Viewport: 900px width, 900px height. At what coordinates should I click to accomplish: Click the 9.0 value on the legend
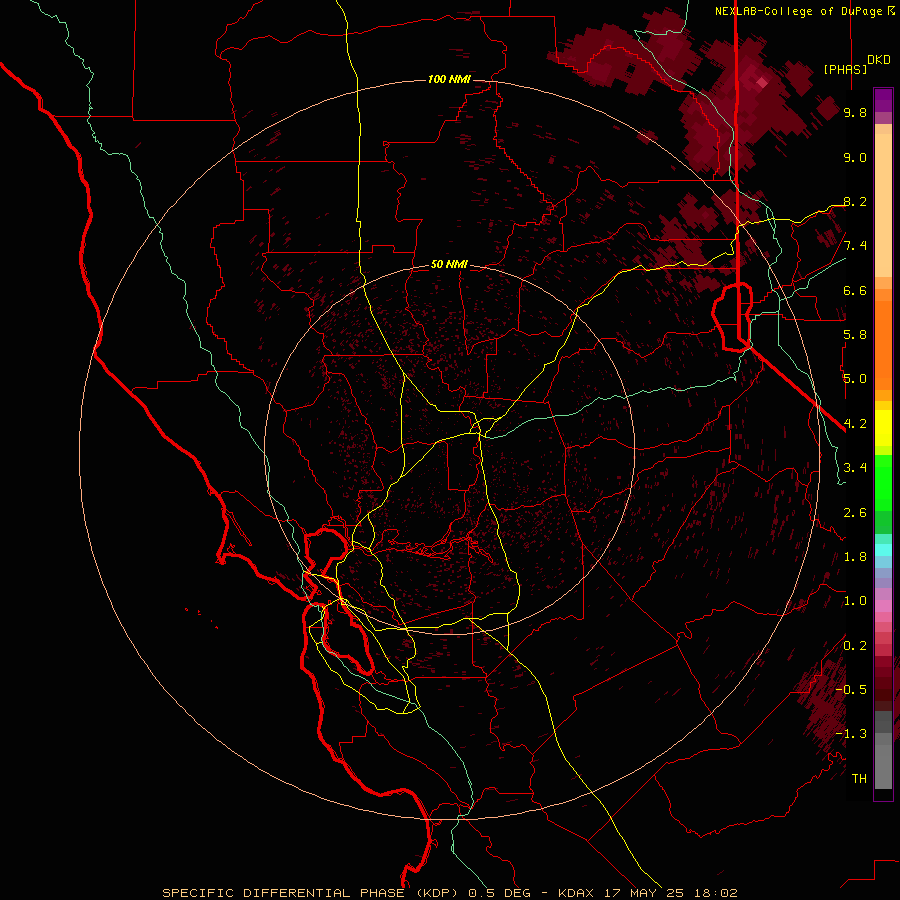tap(855, 157)
